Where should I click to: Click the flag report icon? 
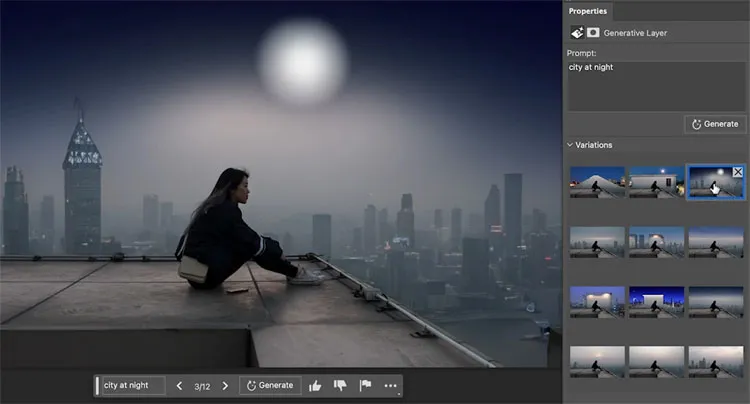(x=365, y=385)
